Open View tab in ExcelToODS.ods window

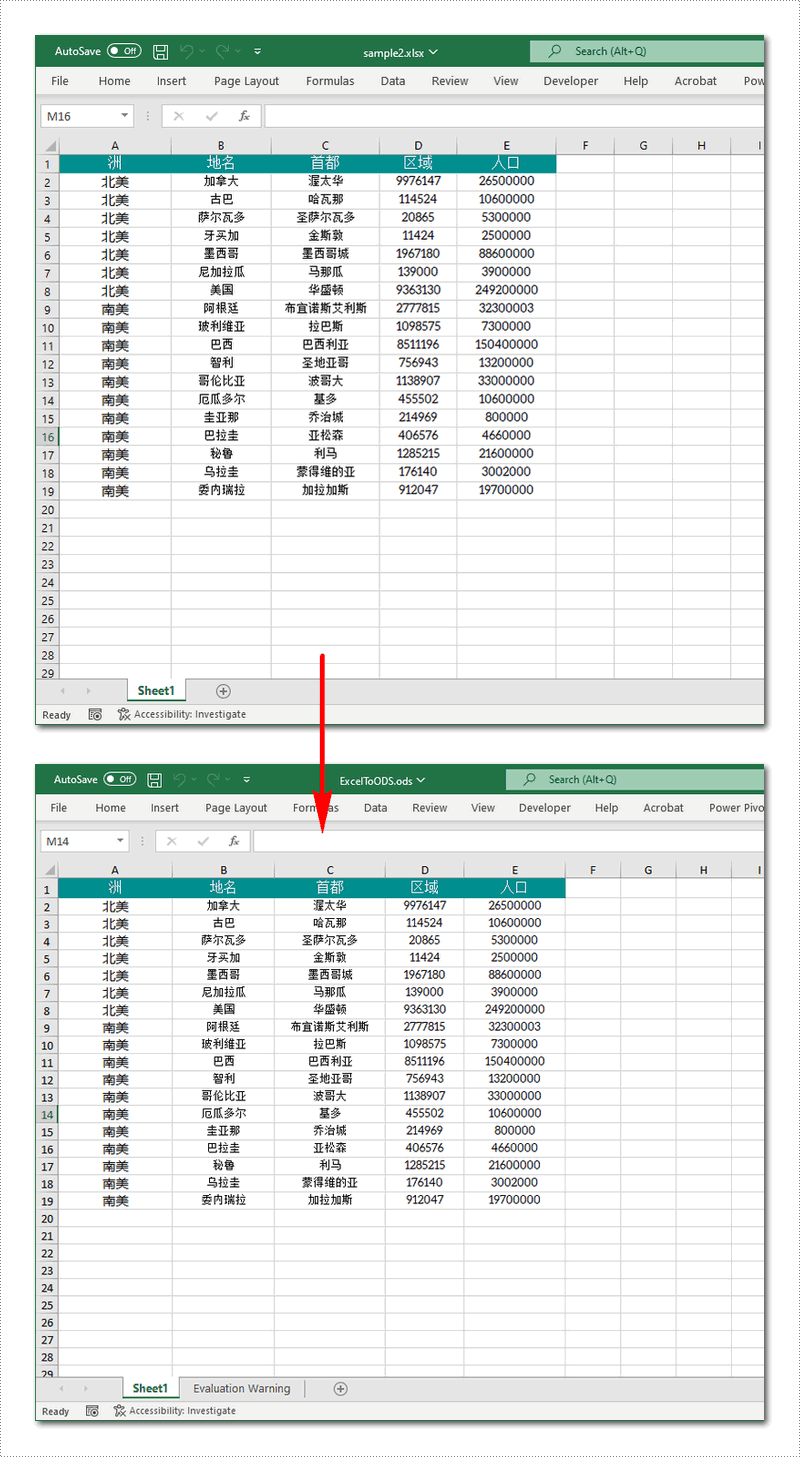pos(483,808)
